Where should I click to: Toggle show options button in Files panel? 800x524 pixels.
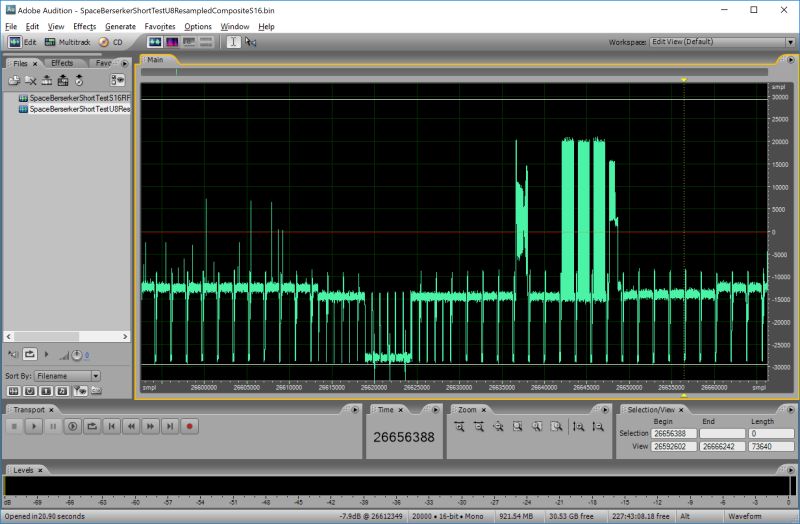[118, 80]
